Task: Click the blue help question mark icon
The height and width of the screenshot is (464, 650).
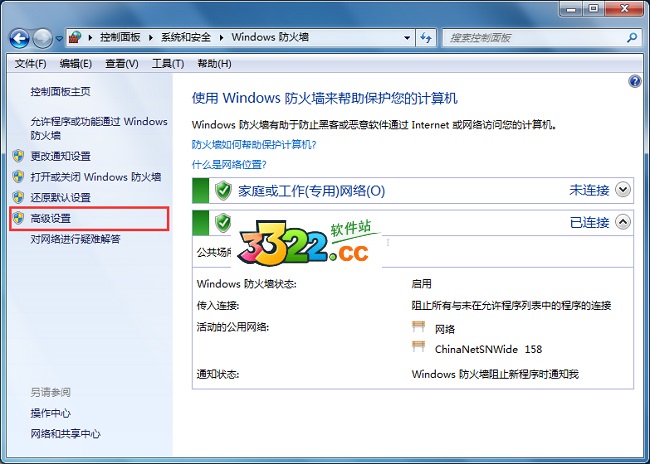Action: pyautogui.click(x=635, y=81)
